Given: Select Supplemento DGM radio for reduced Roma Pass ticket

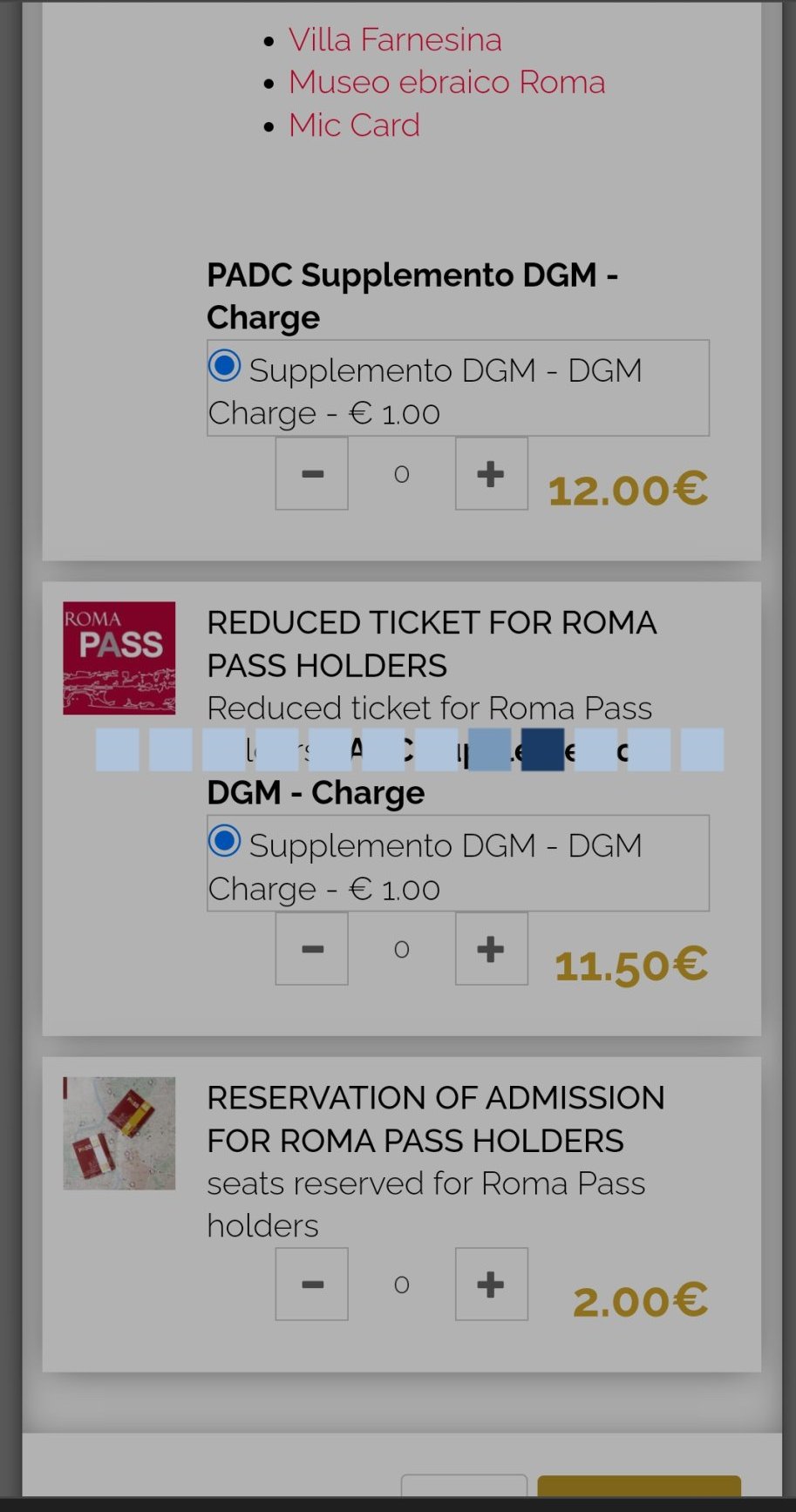Looking at the screenshot, I should pos(225,841).
